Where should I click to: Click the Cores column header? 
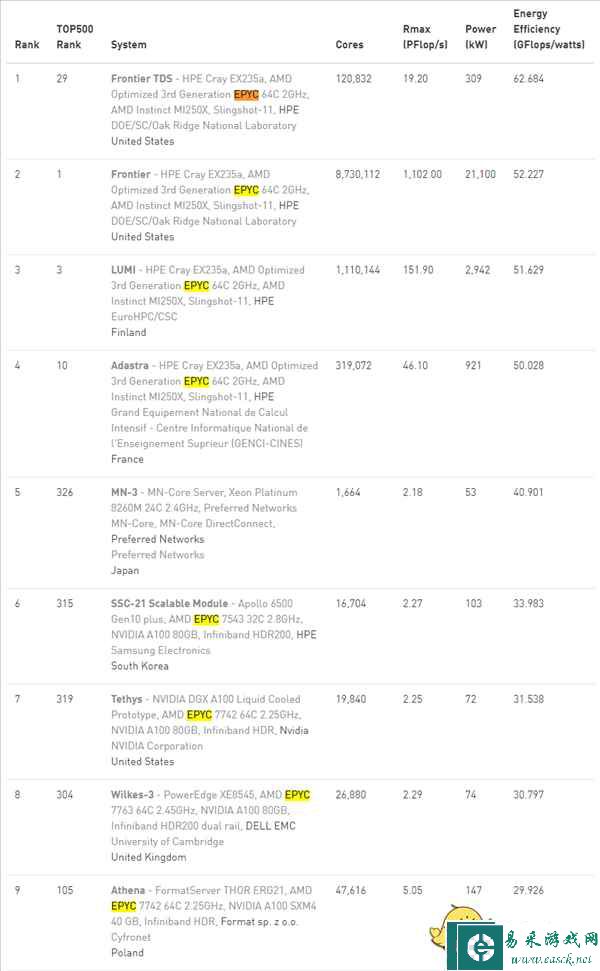point(349,45)
